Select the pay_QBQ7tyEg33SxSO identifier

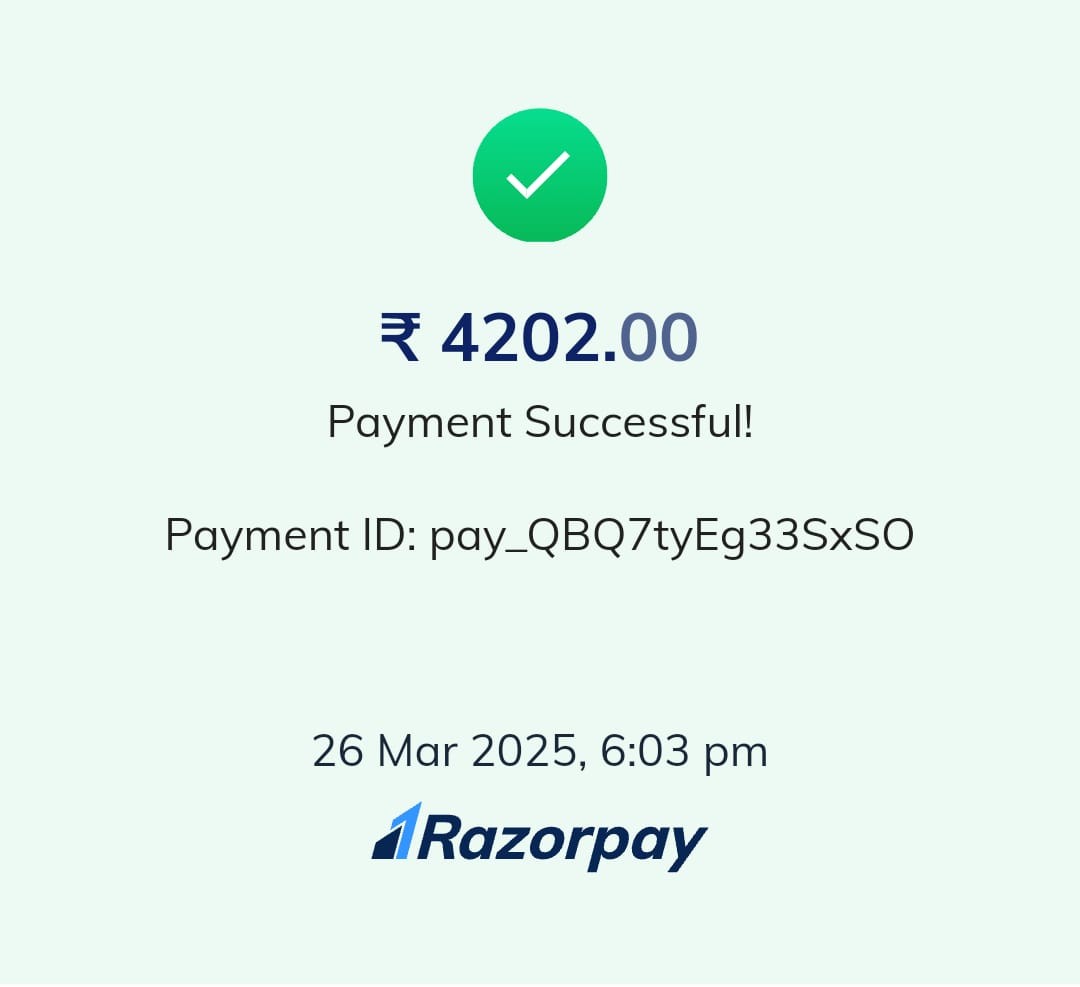click(x=672, y=536)
